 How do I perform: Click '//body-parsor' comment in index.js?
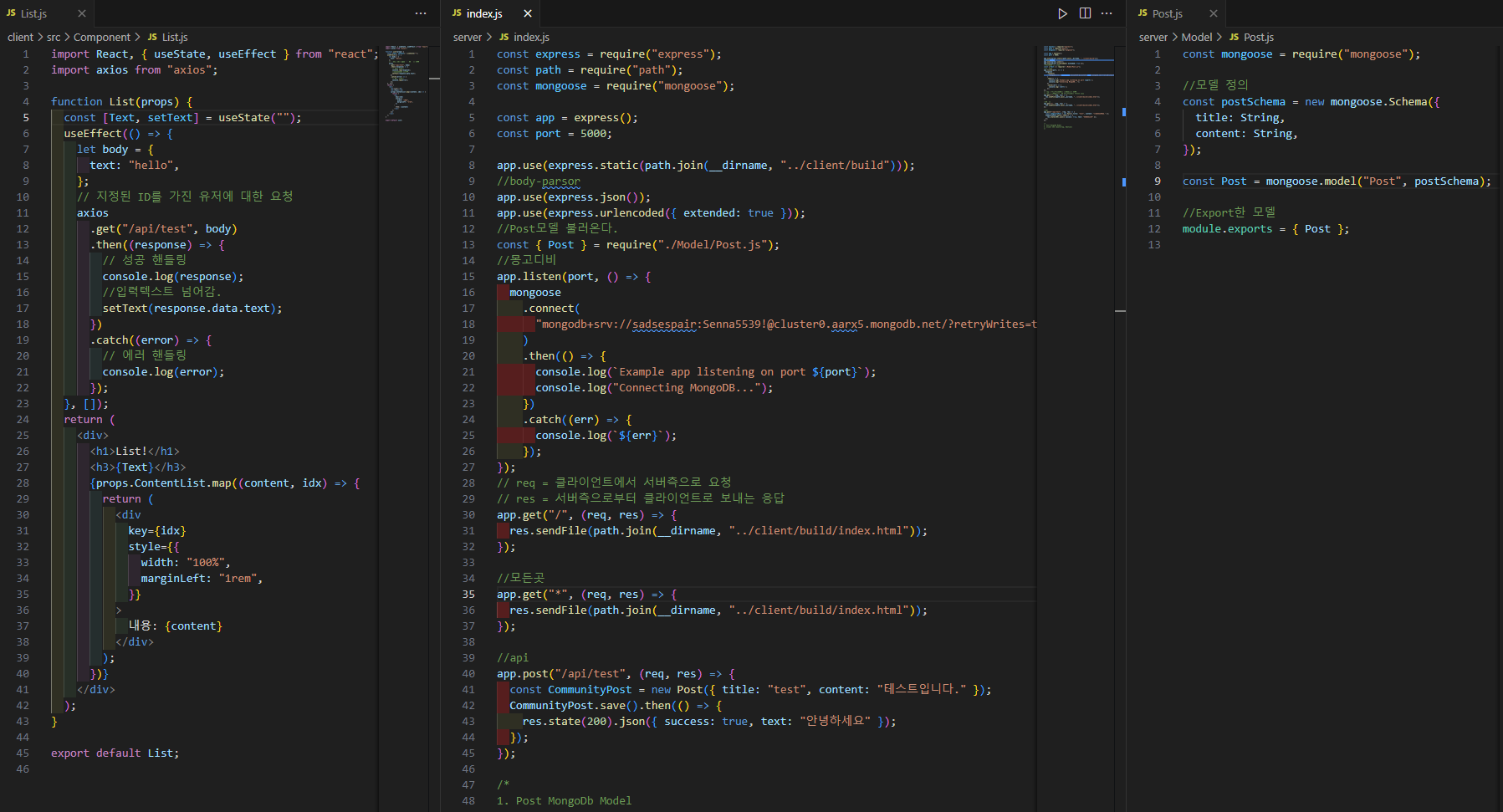tap(538, 181)
